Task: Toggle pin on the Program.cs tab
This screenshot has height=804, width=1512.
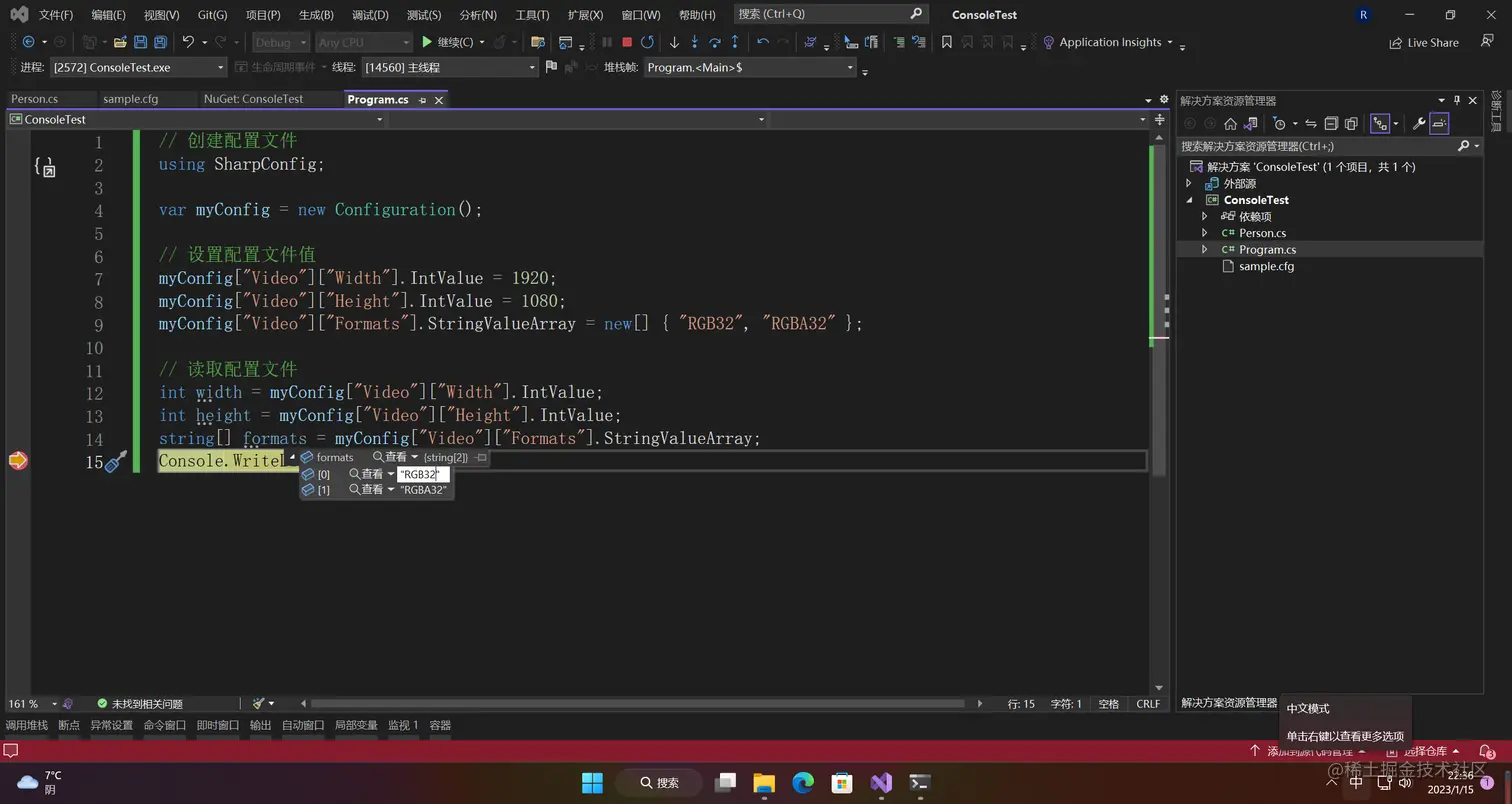Action: point(422,100)
